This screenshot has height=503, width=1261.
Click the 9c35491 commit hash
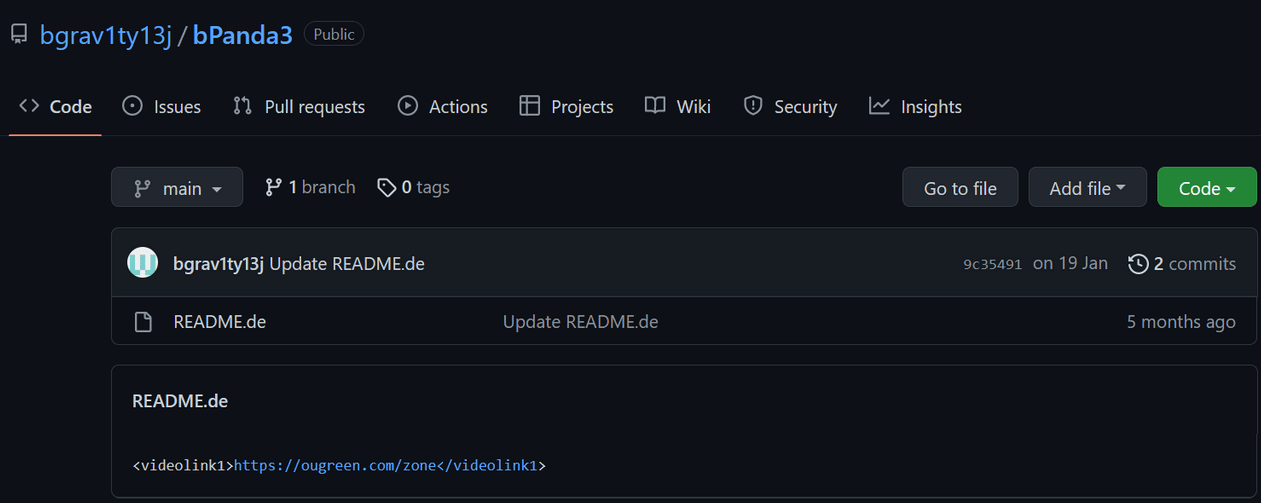click(992, 264)
